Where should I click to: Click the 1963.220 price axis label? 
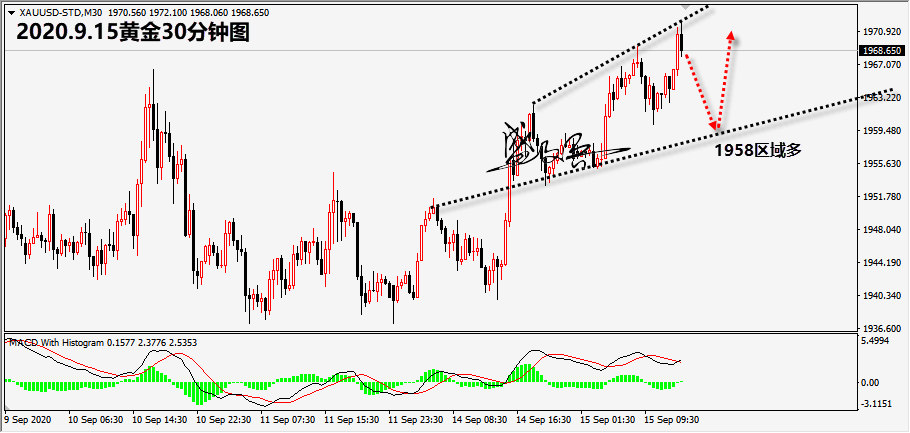click(x=882, y=98)
